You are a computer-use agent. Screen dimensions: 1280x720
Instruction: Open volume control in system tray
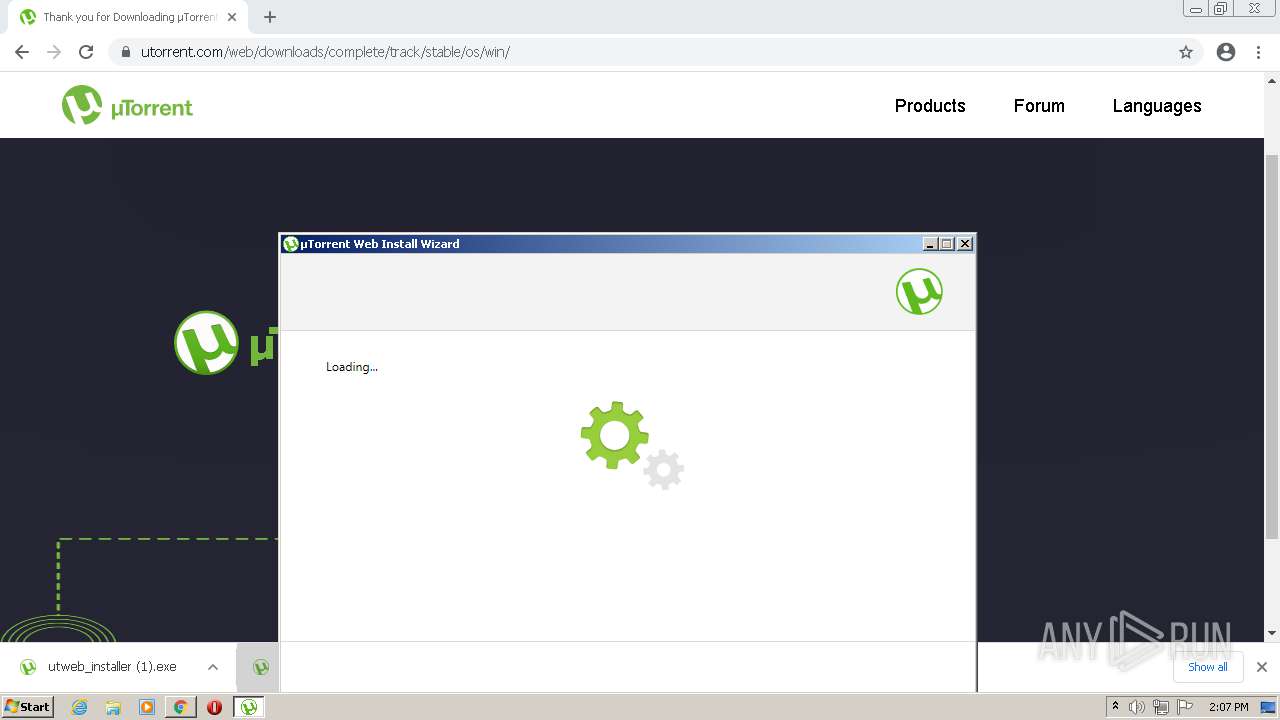coord(1137,707)
